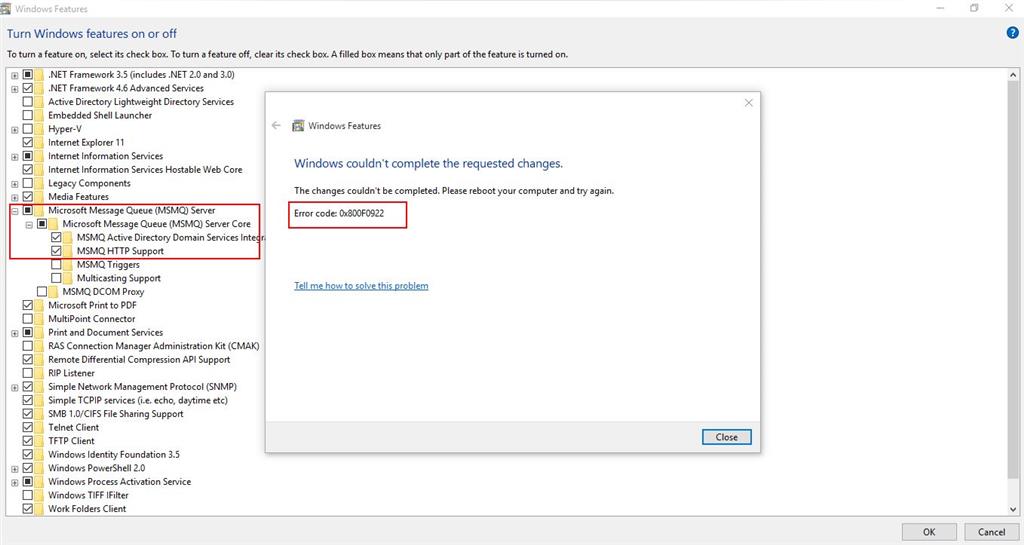This screenshot has width=1024, height=545.
Task: Click the vertical scrollbar track of the feature list
Action: tap(1012, 292)
